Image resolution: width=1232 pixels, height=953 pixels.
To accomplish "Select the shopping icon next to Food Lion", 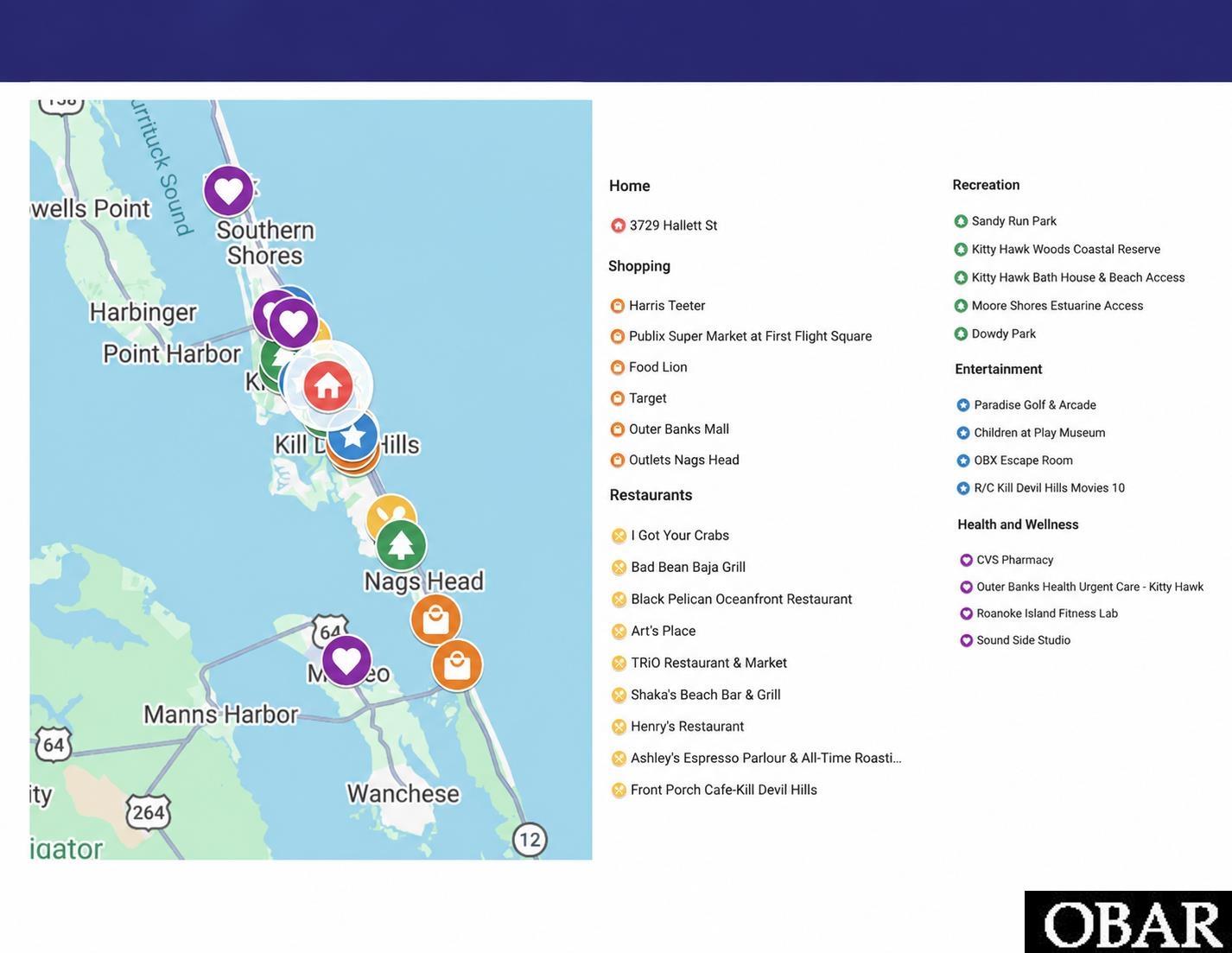I will pos(617,367).
